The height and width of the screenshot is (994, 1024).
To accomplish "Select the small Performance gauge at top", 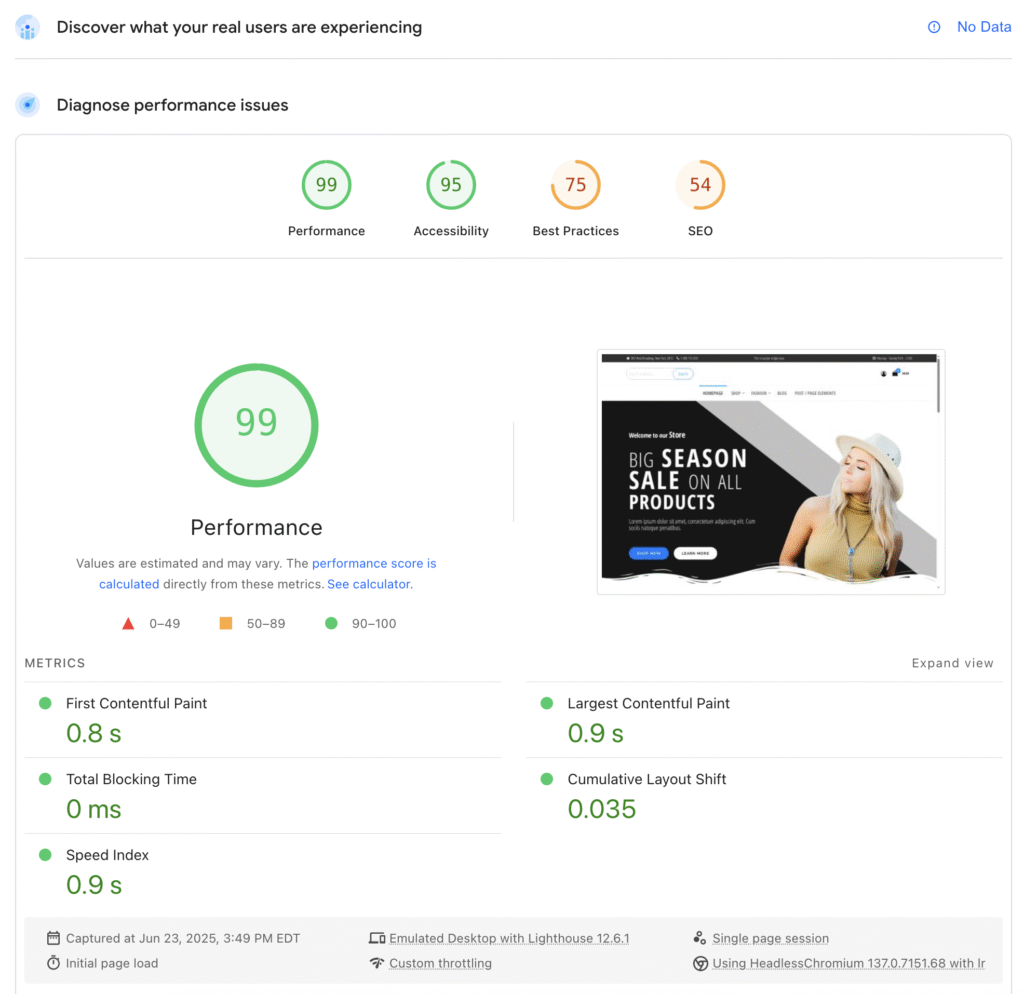I will 327,185.
